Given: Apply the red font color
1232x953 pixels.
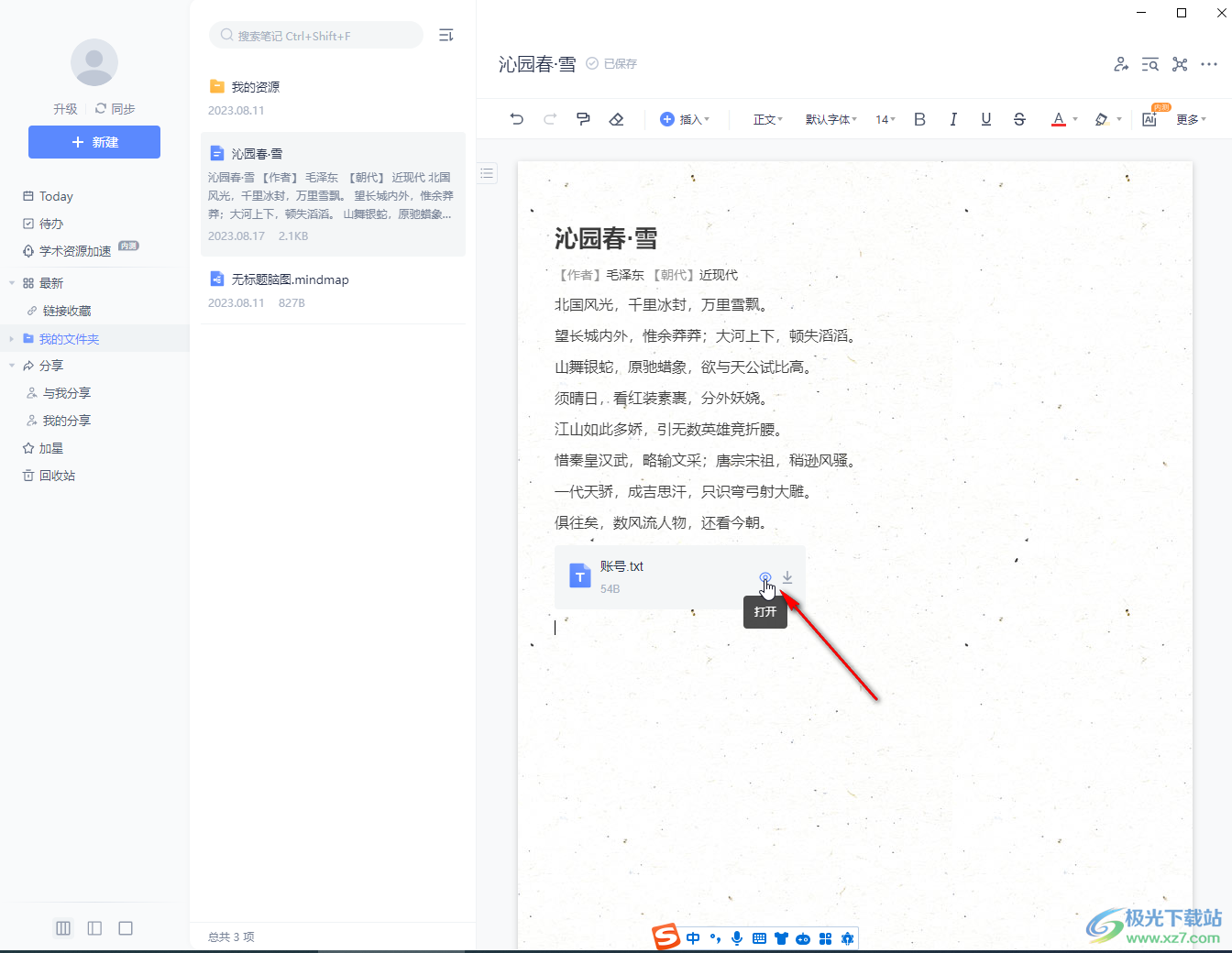Looking at the screenshot, I should (1059, 119).
